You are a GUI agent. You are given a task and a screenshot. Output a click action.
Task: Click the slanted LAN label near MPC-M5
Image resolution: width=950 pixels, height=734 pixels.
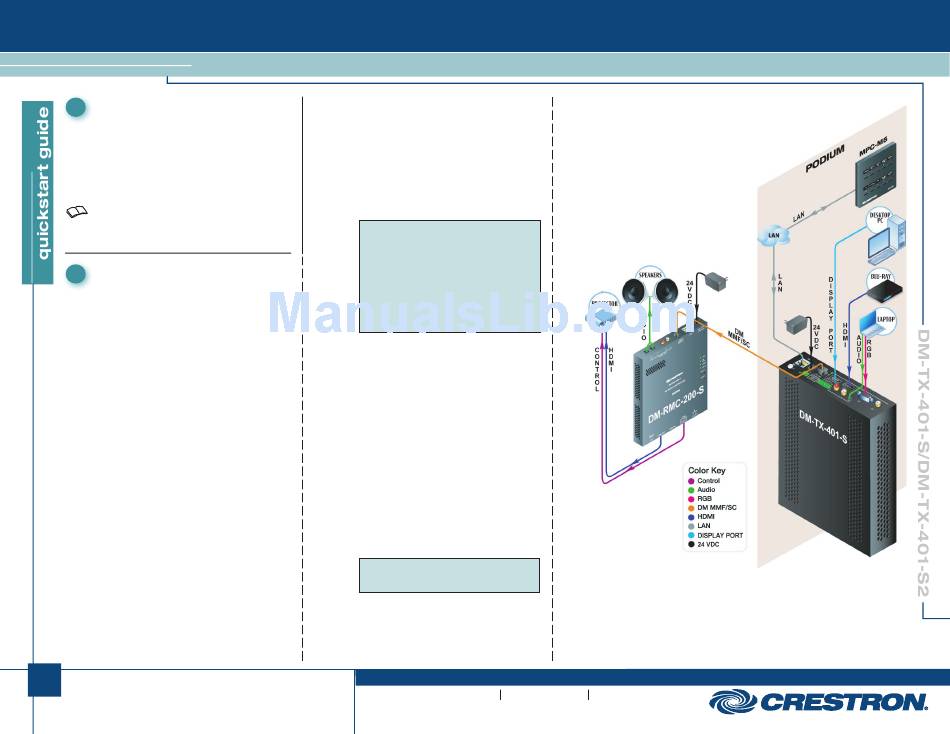click(799, 216)
